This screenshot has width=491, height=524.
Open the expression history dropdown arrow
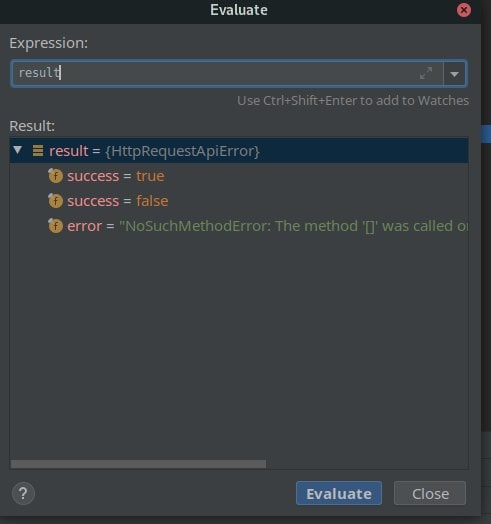tap(454, 74)
